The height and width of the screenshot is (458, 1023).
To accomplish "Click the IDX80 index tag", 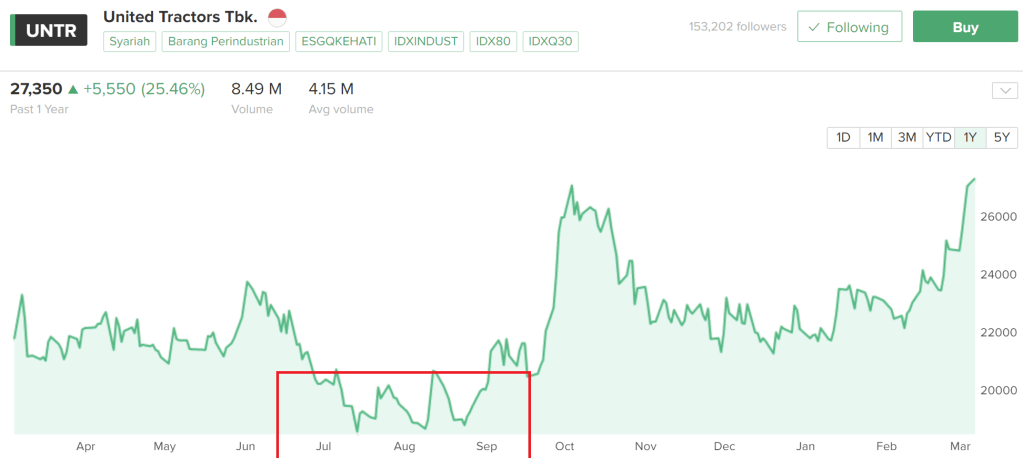I will click(x=494, y=41).
